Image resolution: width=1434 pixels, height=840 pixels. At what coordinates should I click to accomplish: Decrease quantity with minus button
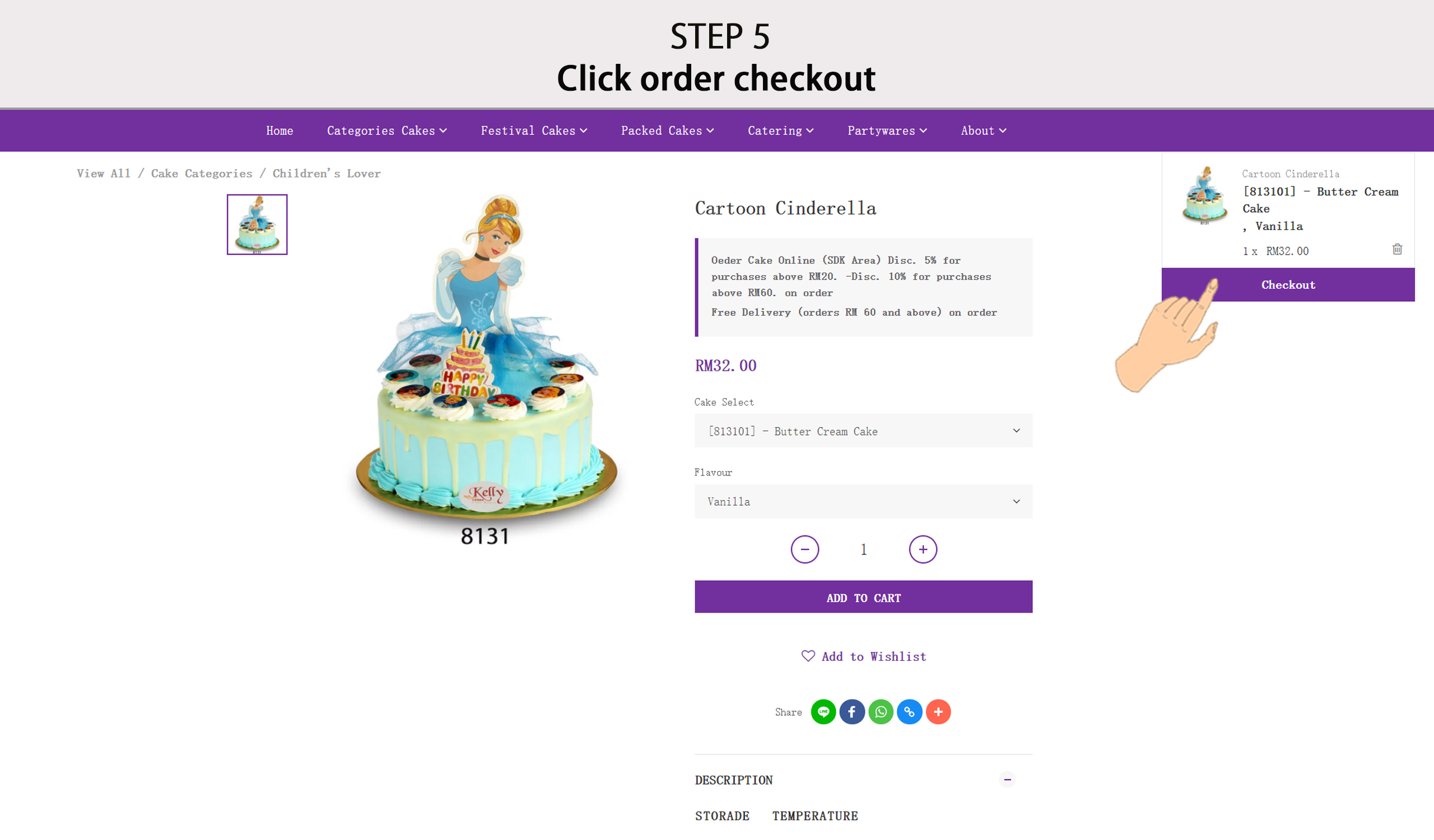[x=804, y=549]
